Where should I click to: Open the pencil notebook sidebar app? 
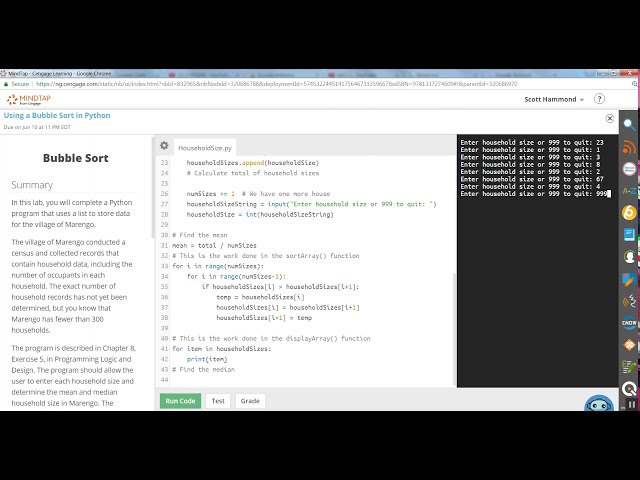(x=629, y=279)
